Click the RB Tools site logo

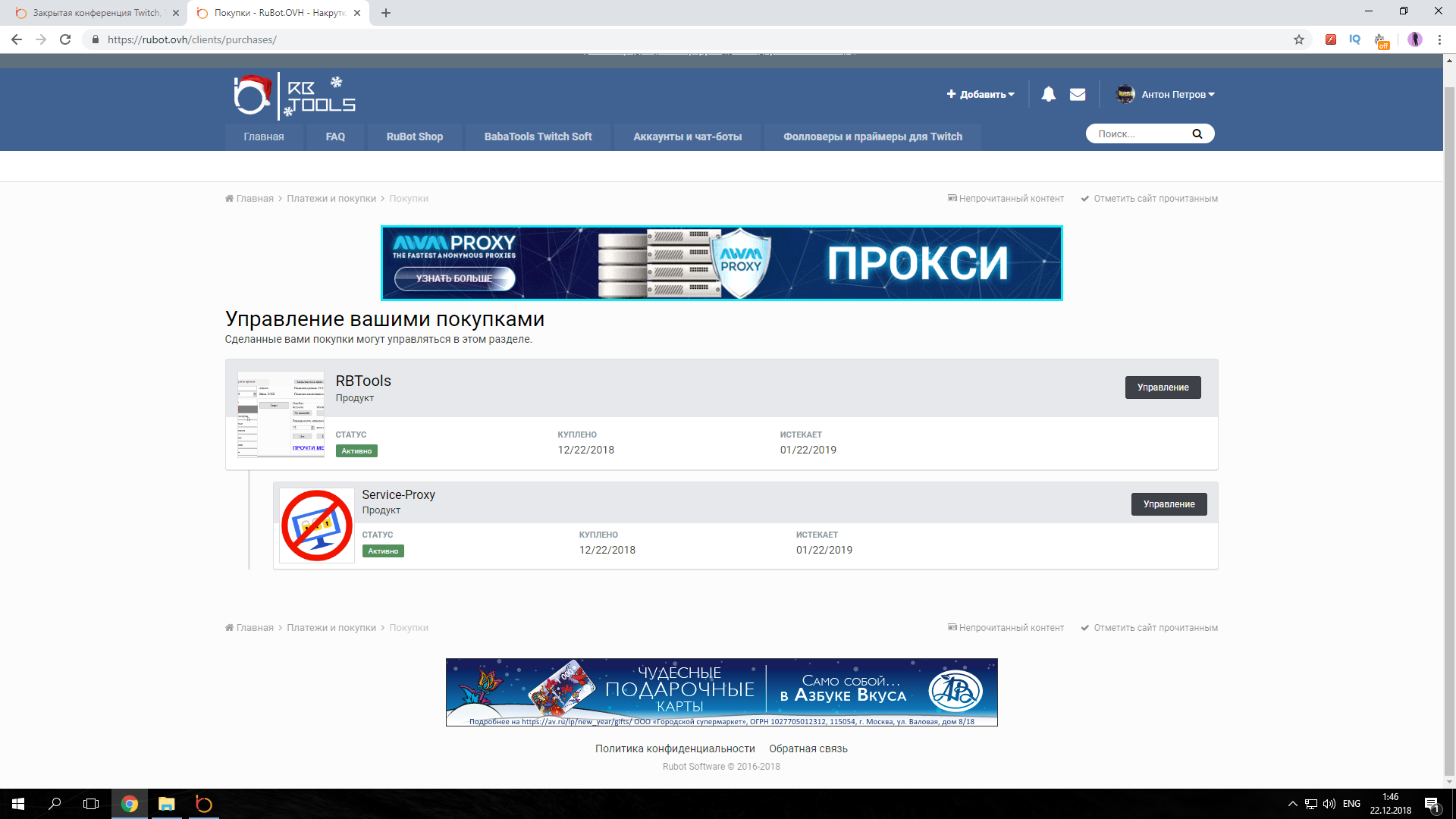click(294, 96)
